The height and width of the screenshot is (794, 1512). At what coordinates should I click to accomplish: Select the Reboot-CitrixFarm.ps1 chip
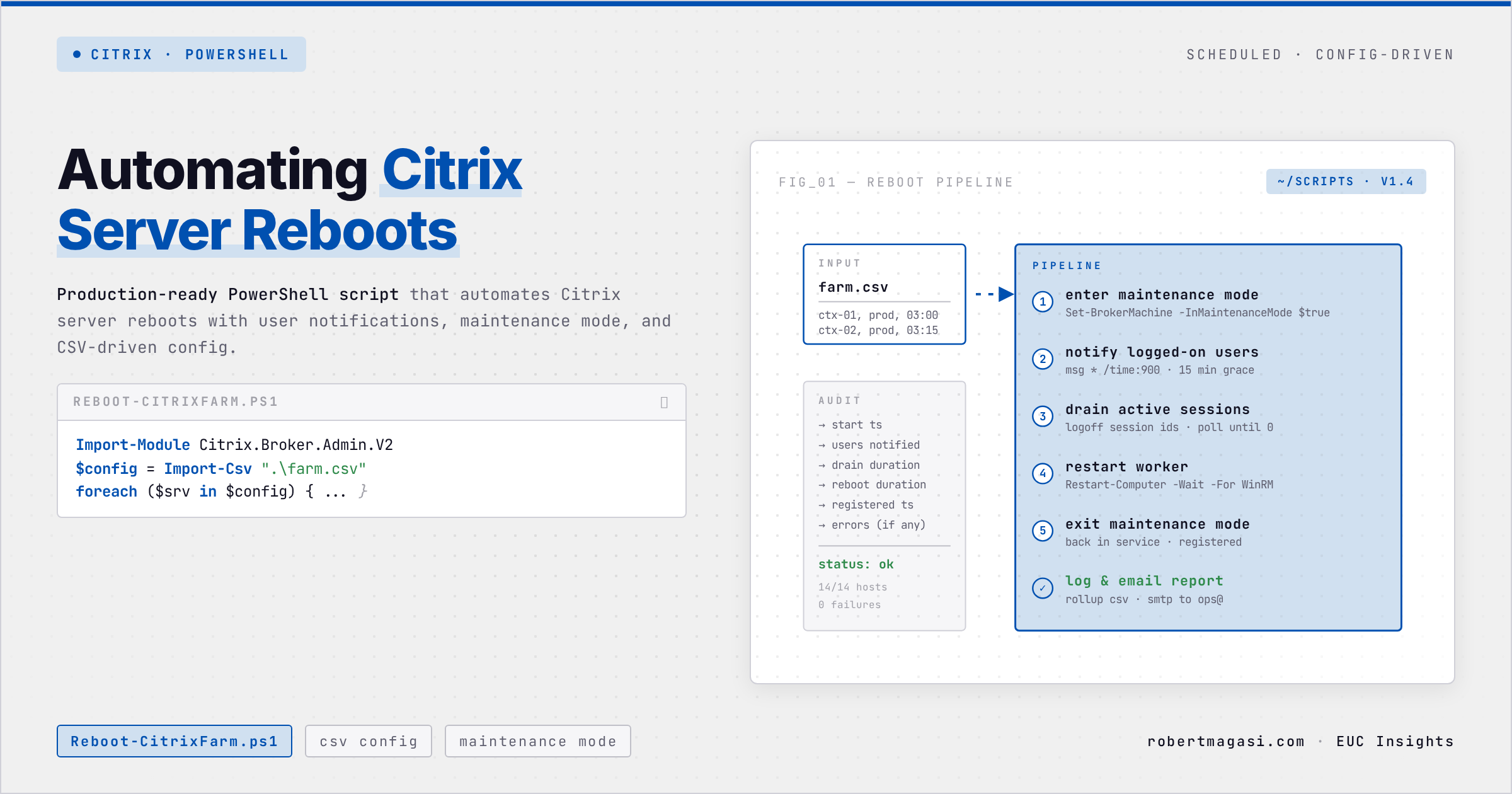[x=175, y=741]
